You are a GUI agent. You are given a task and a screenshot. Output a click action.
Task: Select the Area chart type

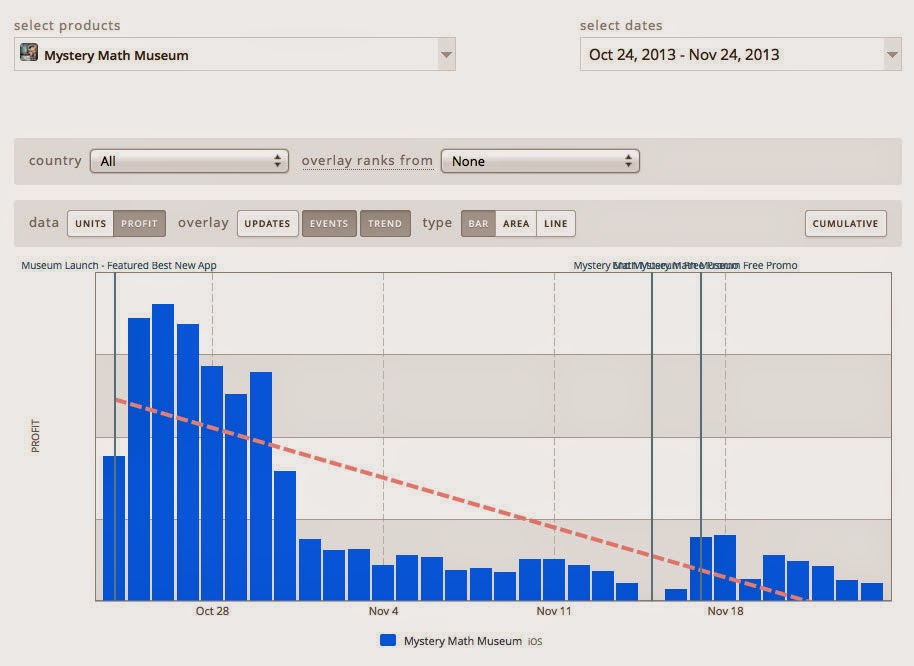click(x=516, y=224)
